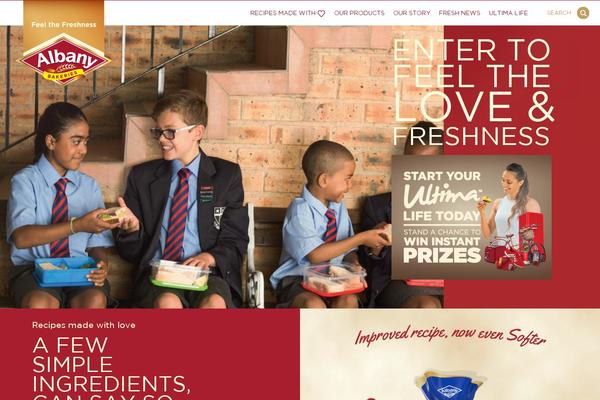Visit the Ultima Life page
The height and width of the screenshot is (400, 600).
click(x=508, y=13)
